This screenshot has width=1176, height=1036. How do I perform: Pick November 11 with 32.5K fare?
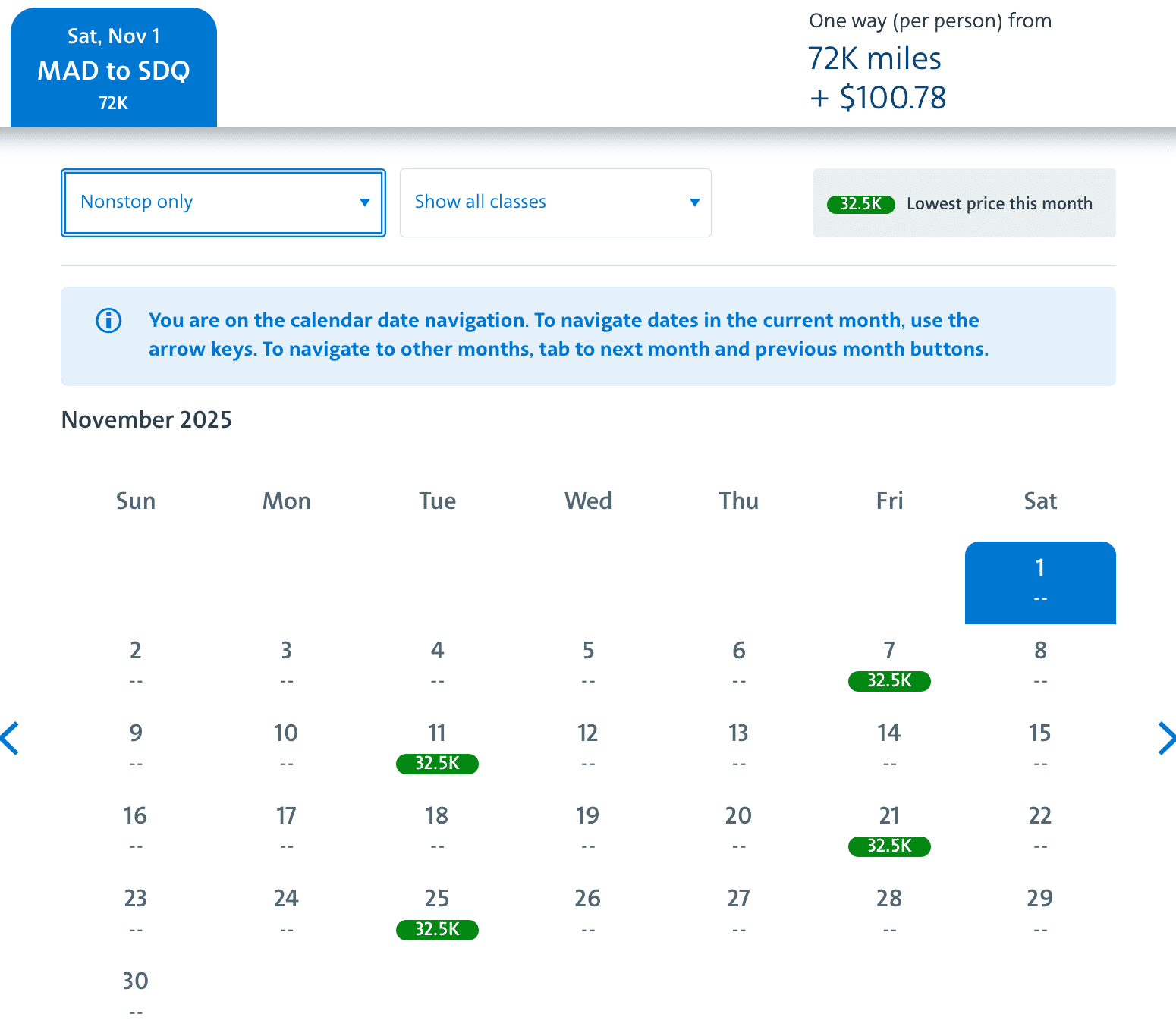[437, 748]
